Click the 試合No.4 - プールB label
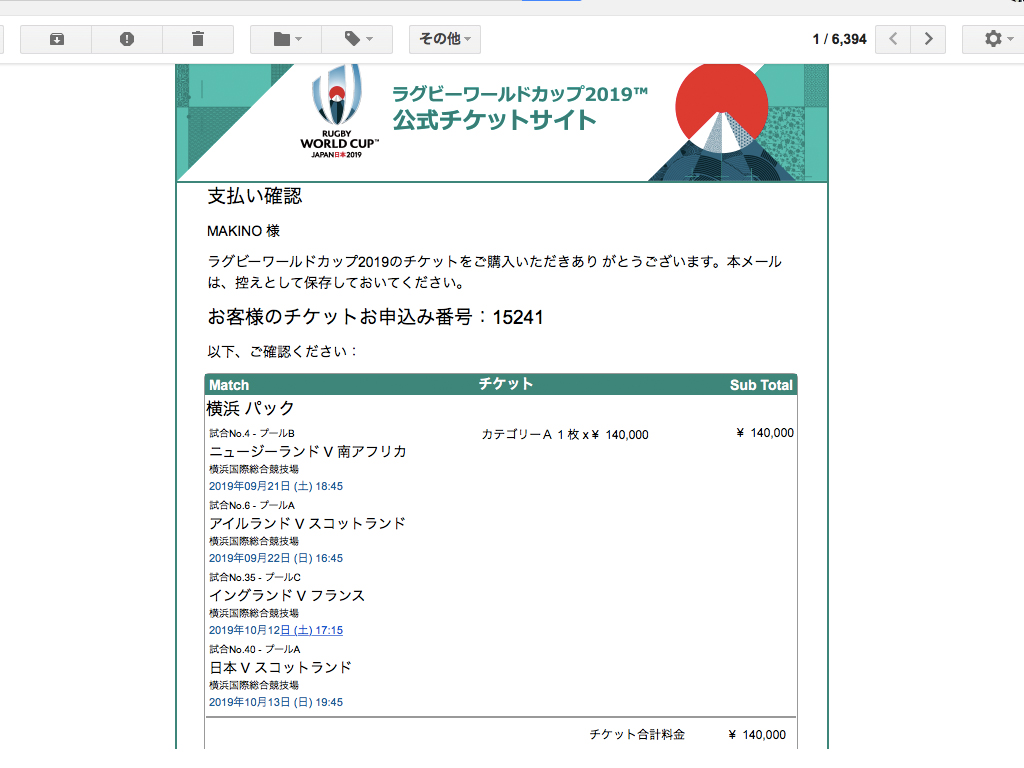This screenshot has height=768, width=1024. [252, 433]
